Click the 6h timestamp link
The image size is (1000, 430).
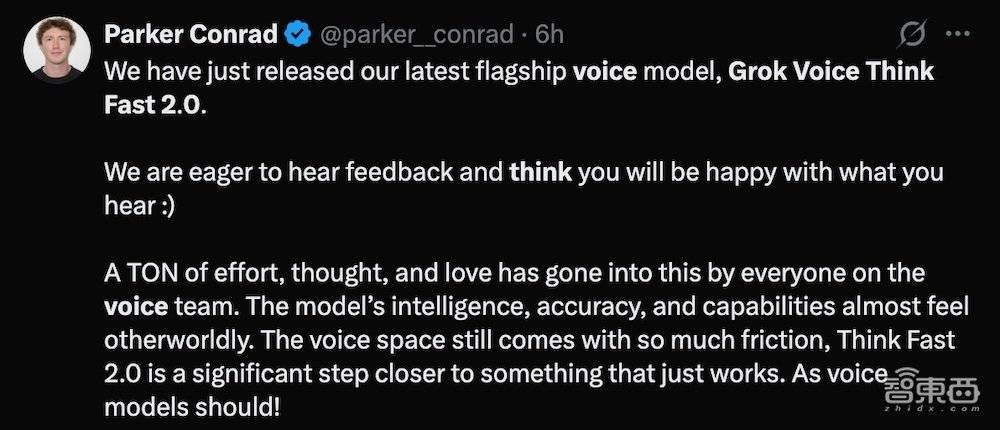(x=549, y=34)
